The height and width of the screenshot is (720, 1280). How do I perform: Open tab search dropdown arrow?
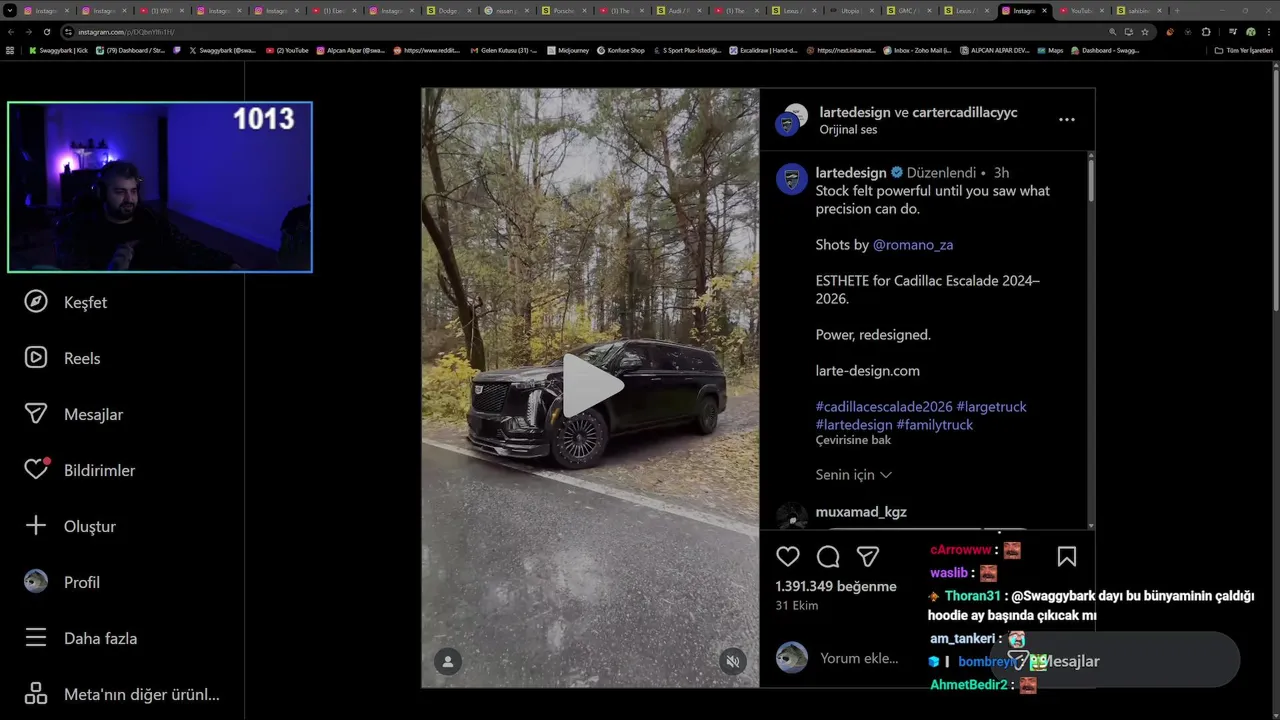10,10
